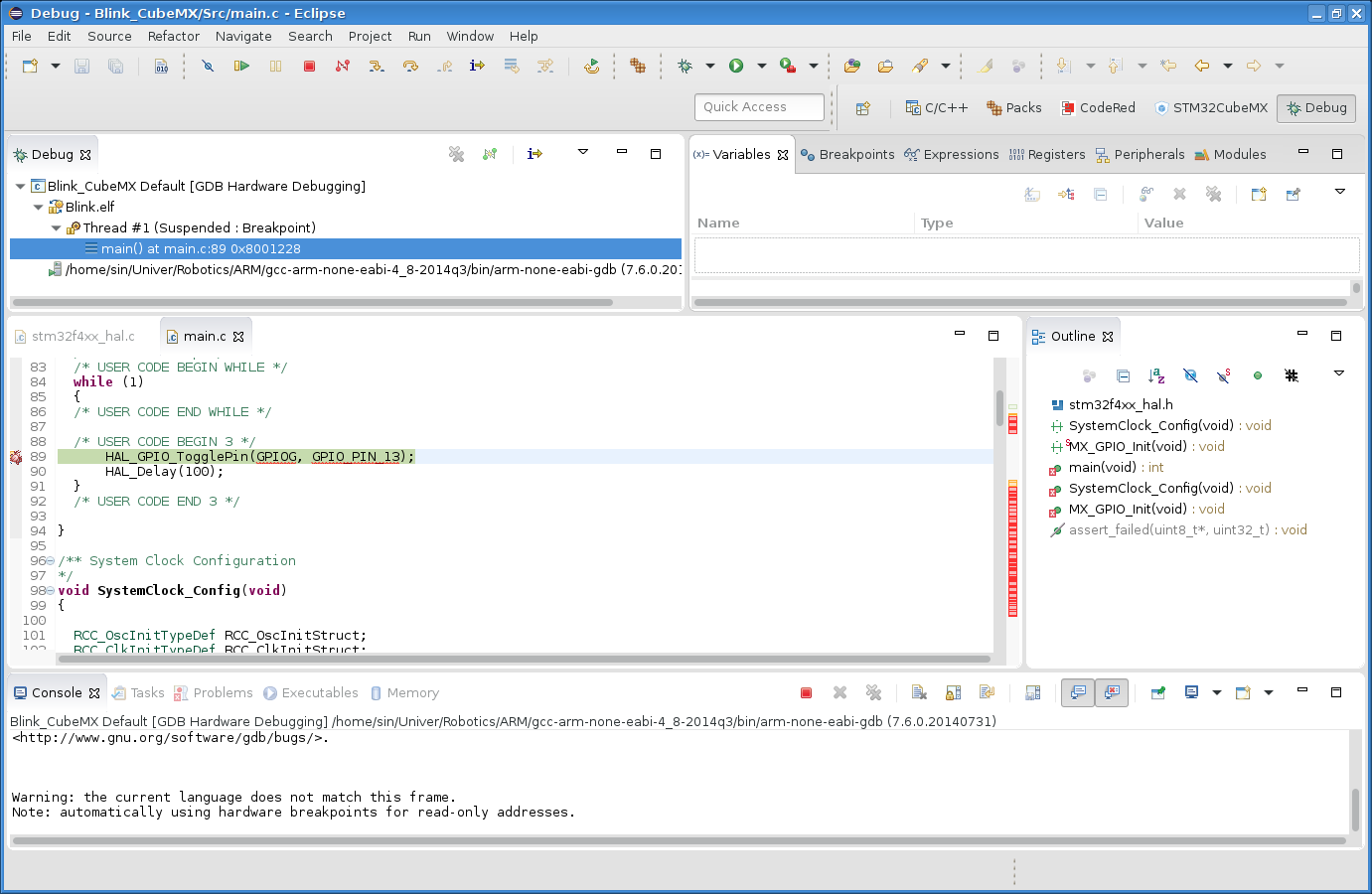The image size is (1372, 894).
Task: Click the breakpoint marker on line 89
Action: pos(16,457)
